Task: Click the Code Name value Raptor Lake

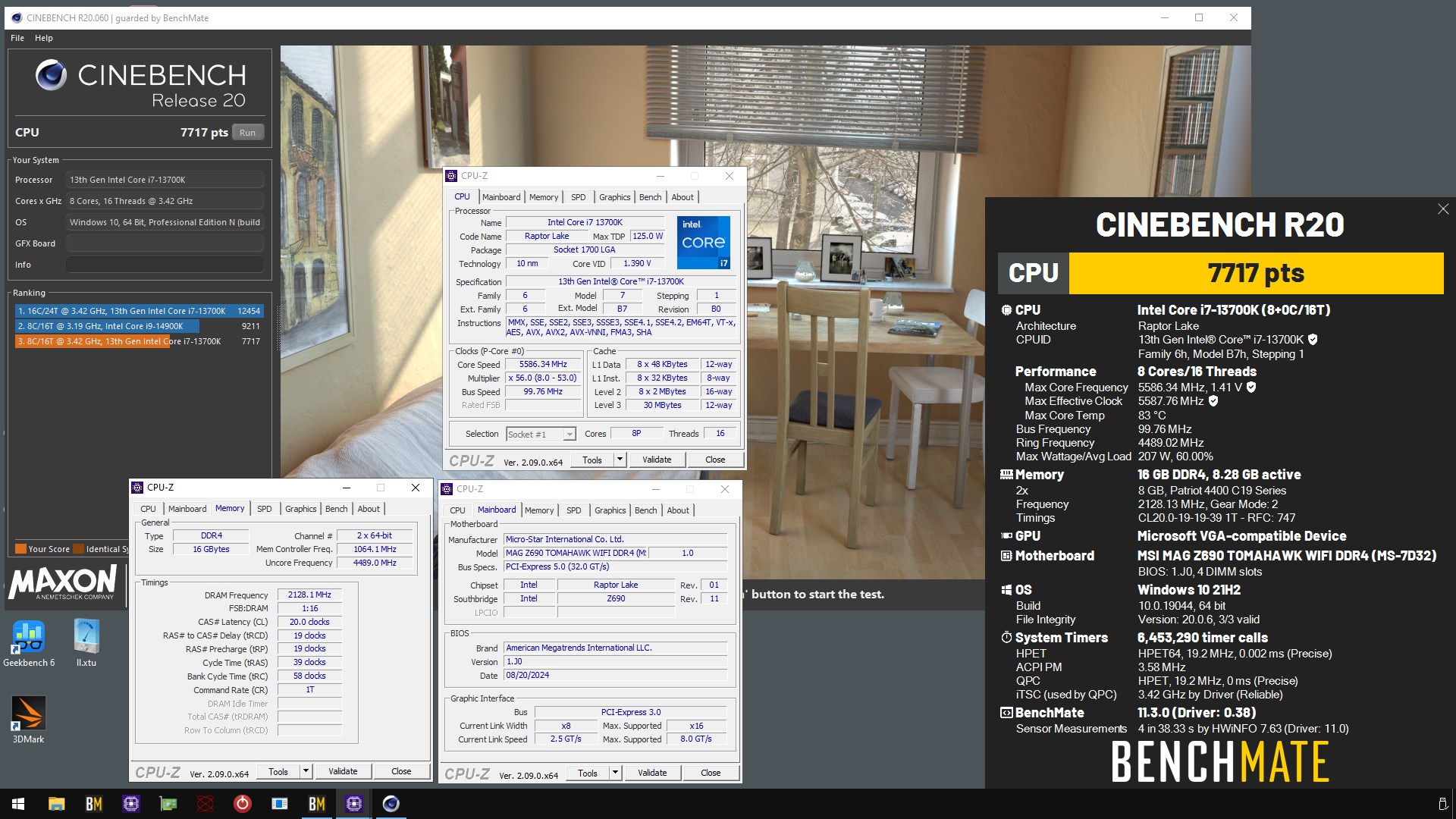Action: pos(546,236)
